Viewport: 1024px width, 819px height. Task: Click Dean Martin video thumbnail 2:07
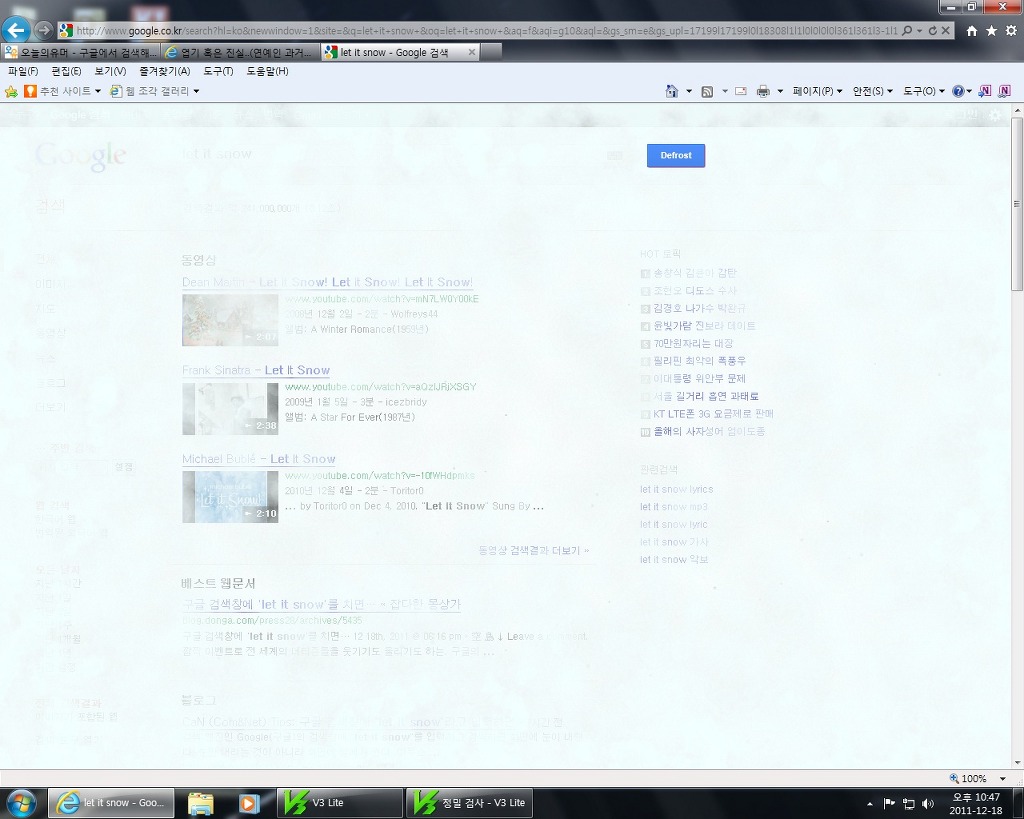[230, 320]
